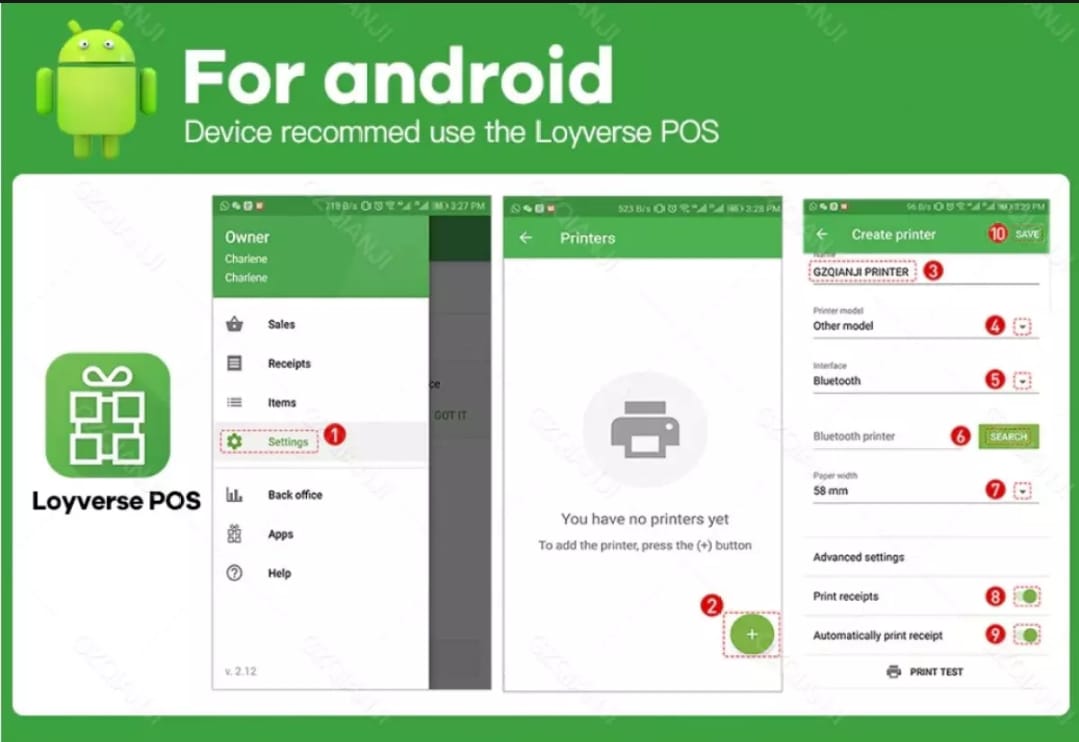Screen dimensions: 1079x742
Task: Open the Loyverse POS app icon
Action: click(x=107, y=415)
